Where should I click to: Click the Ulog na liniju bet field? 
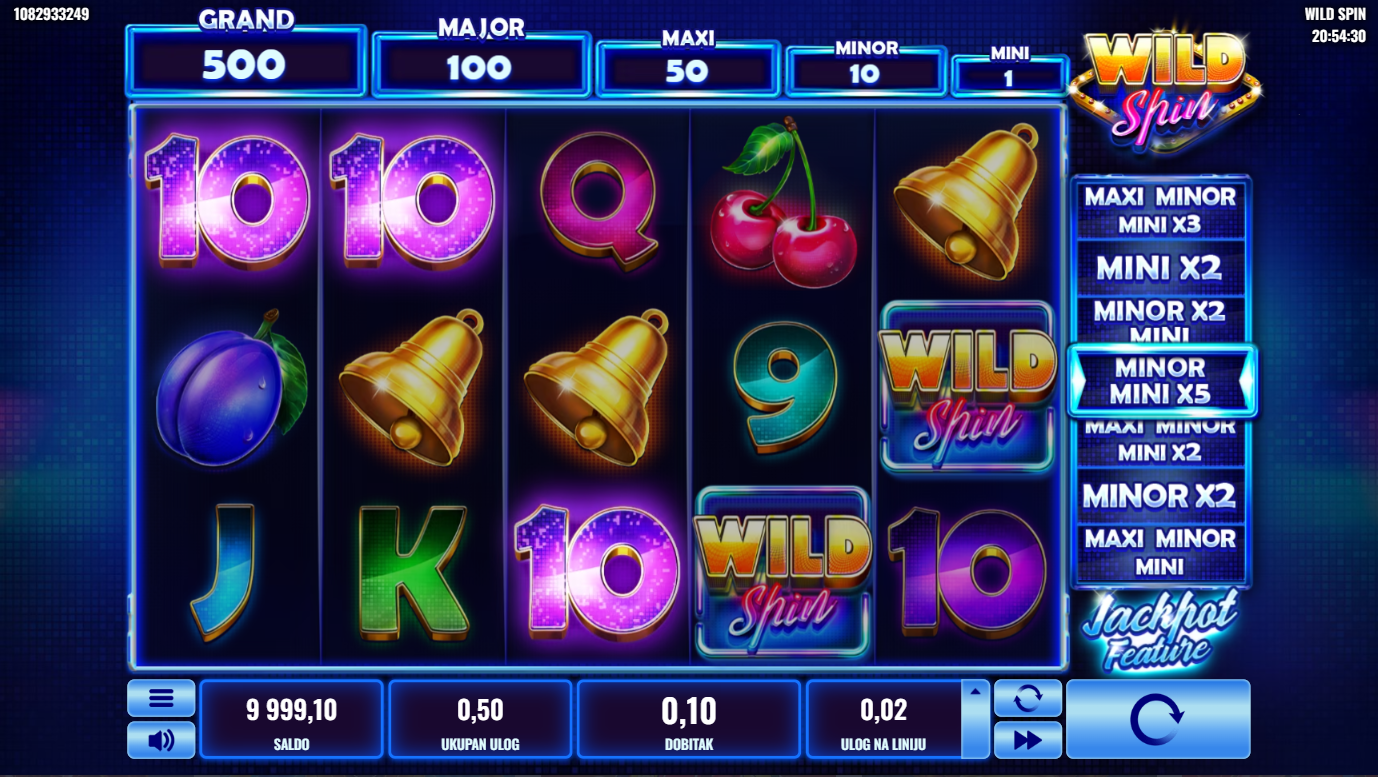pos(884,719)
